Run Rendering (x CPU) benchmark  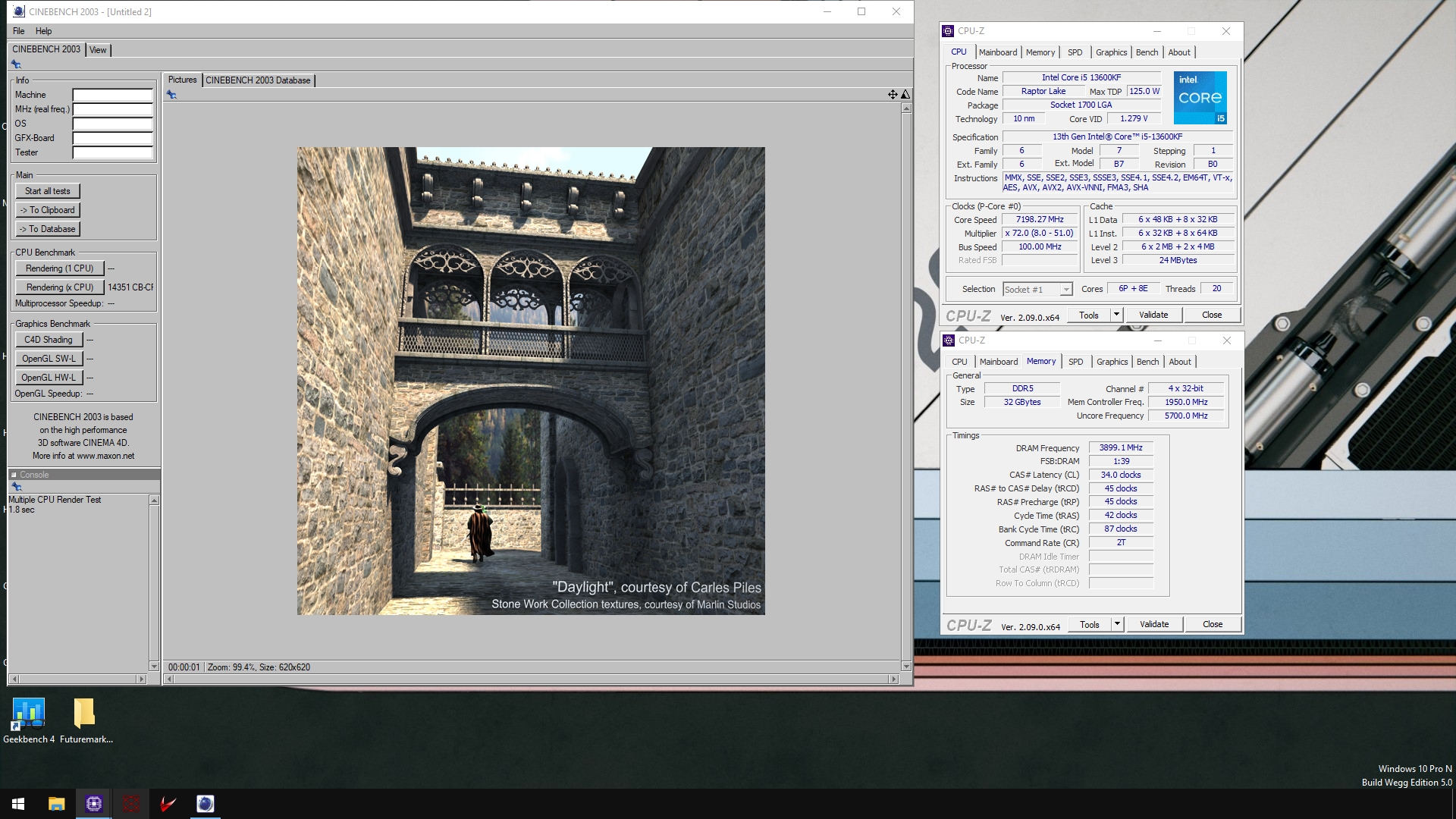click(x=59, y=287)
